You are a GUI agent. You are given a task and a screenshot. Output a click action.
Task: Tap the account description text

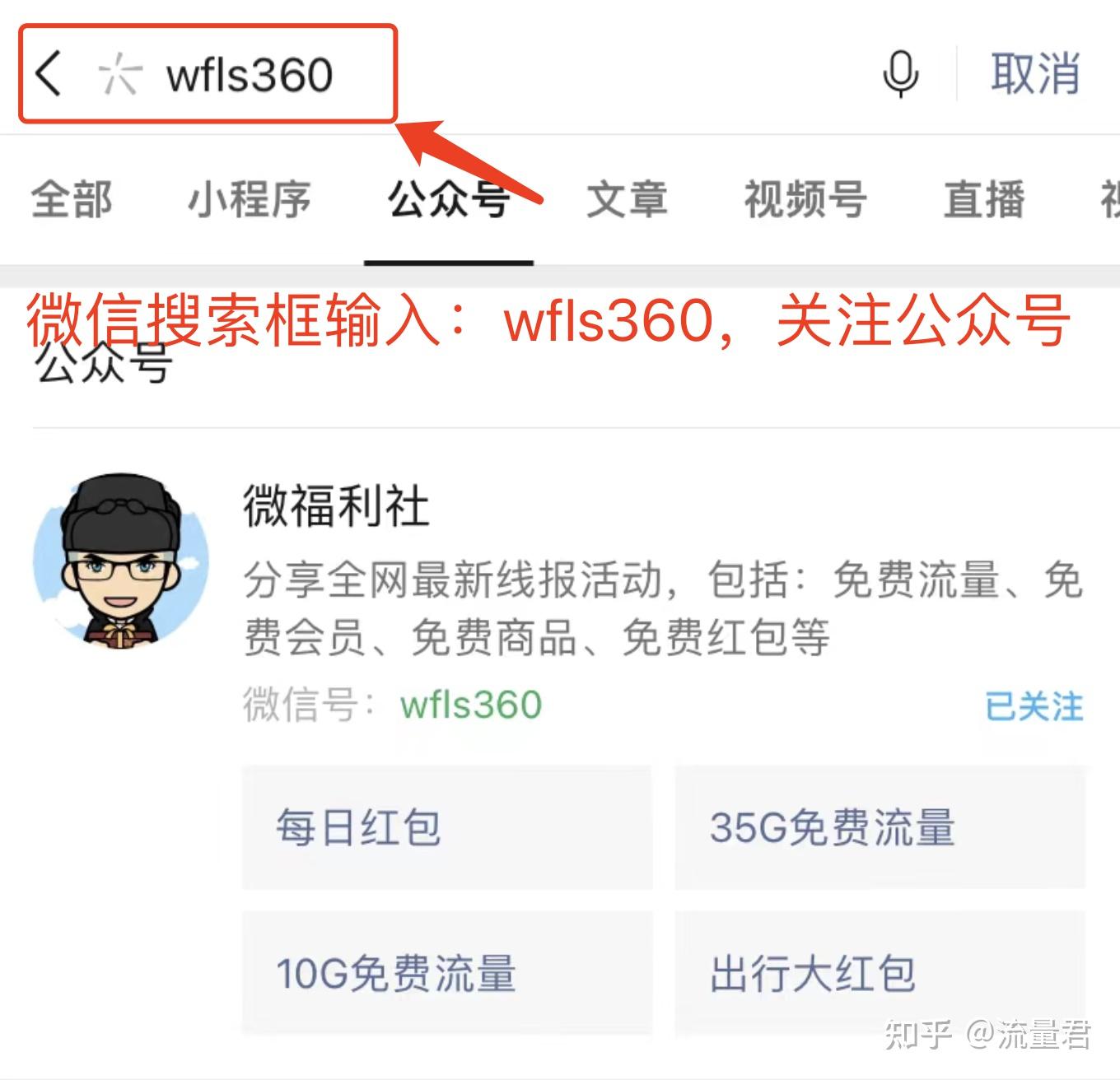(x=663, y=608)
